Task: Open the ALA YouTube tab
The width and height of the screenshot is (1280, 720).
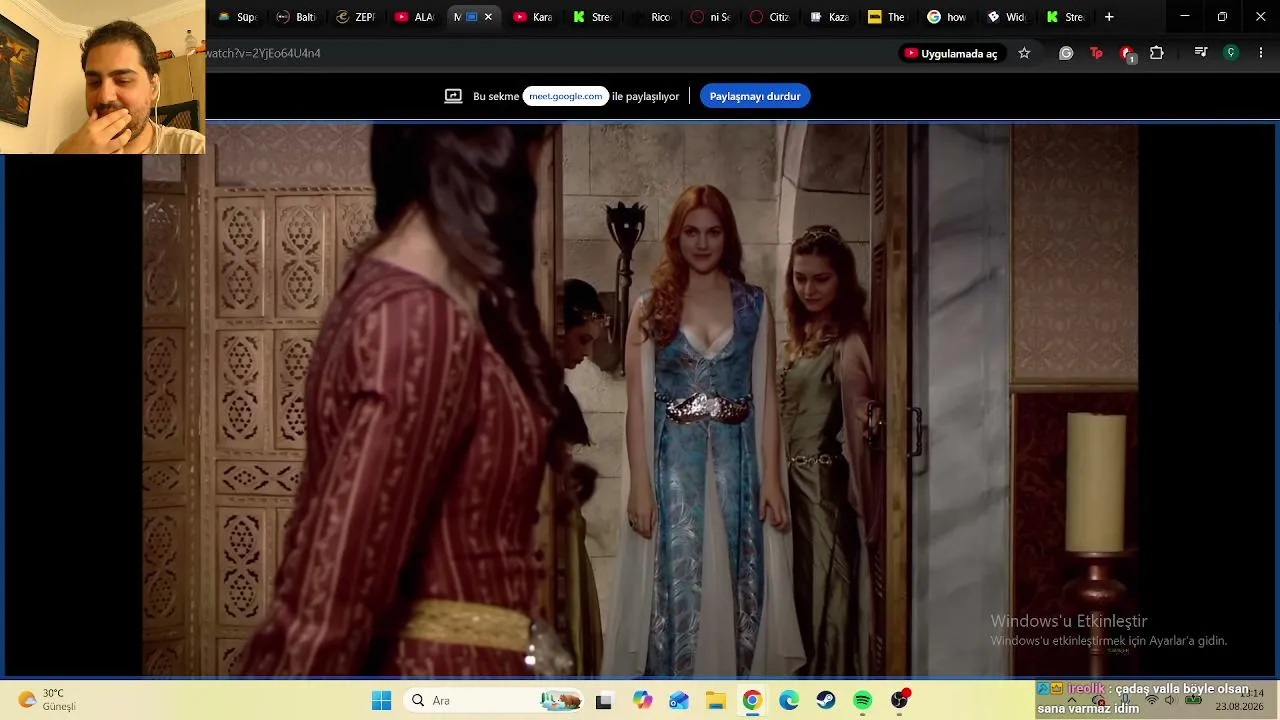Action: pos(415,17)
